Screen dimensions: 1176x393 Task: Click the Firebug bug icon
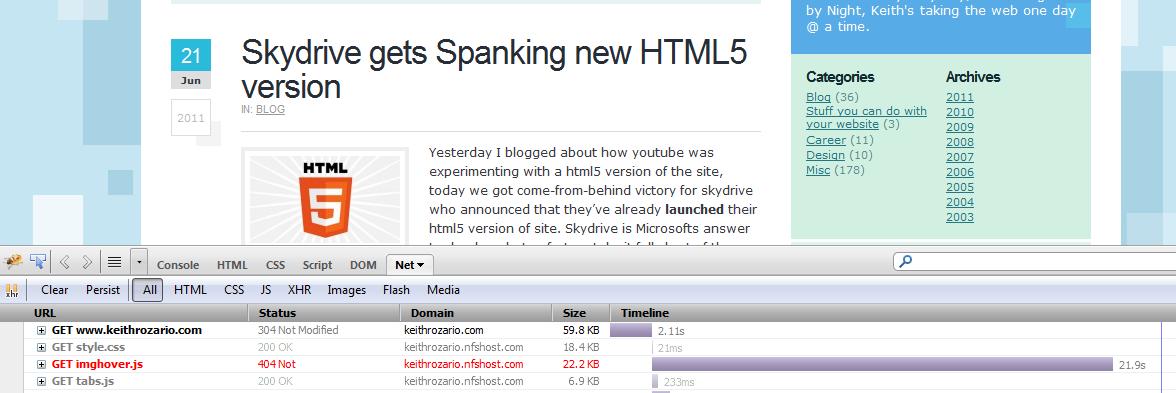(x=13, y=262)
